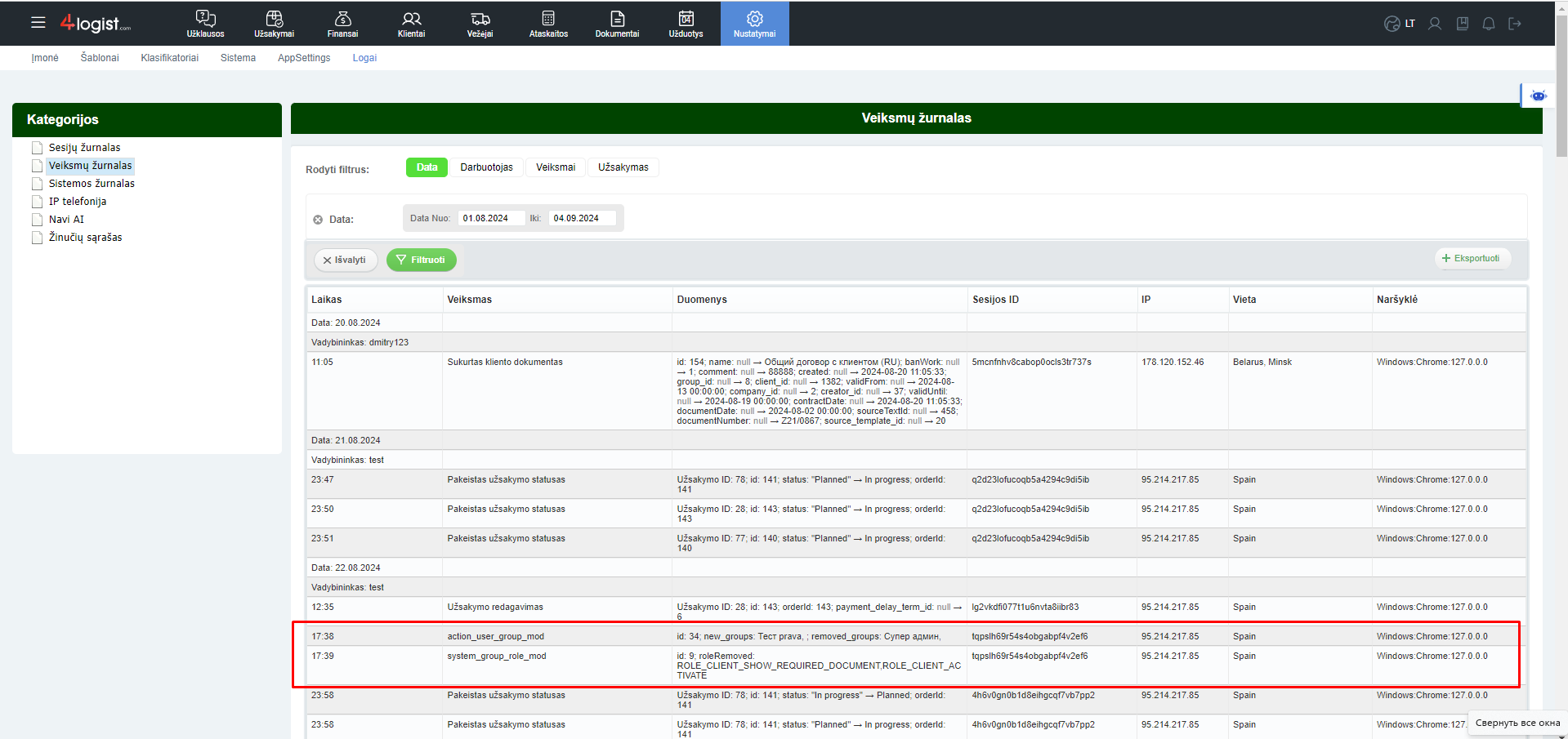This screenshot has width=1568, height=739.
Task: Click the Duomenys column header
Action: pyautogui.click(x=820, y=300)
